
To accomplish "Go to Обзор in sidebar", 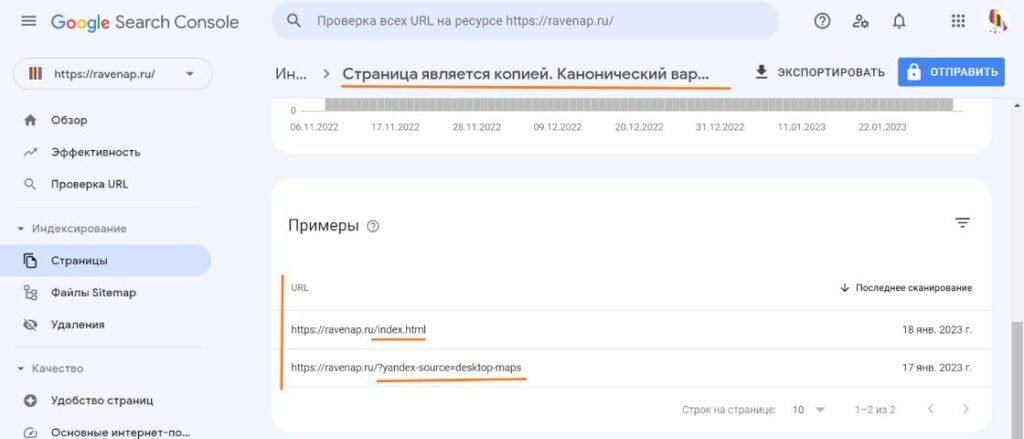I will click(69, 120).
